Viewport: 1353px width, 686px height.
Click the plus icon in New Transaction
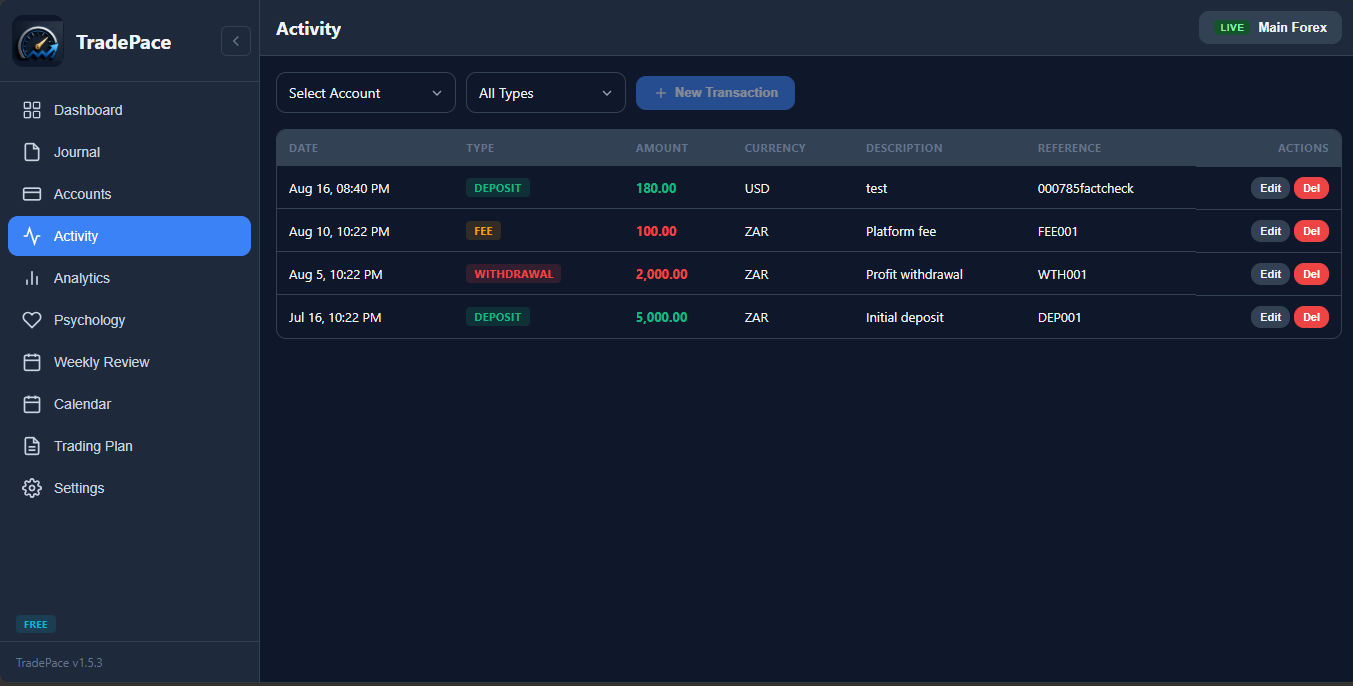[x=660, y=93]
